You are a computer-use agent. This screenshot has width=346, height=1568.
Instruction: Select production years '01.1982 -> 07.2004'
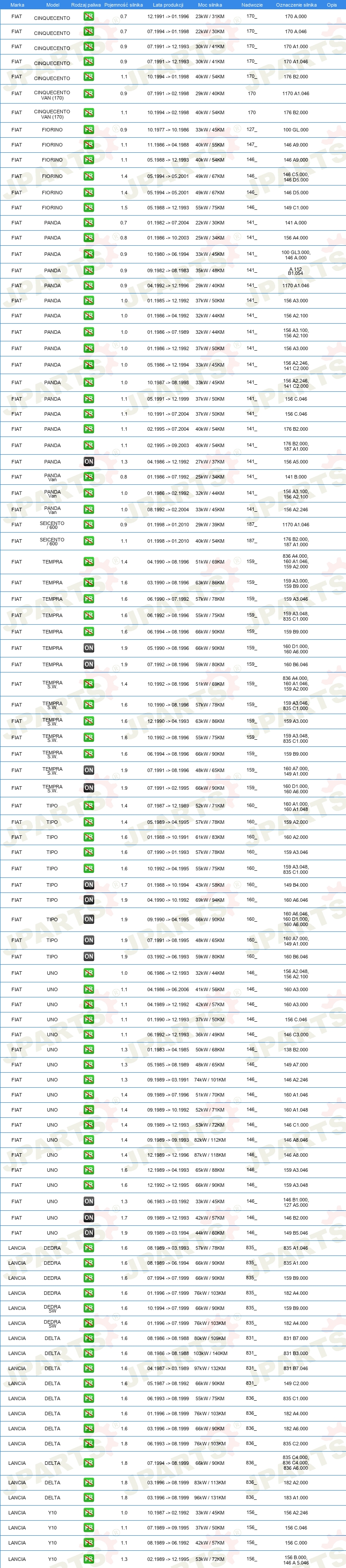[x=168, y=223]
